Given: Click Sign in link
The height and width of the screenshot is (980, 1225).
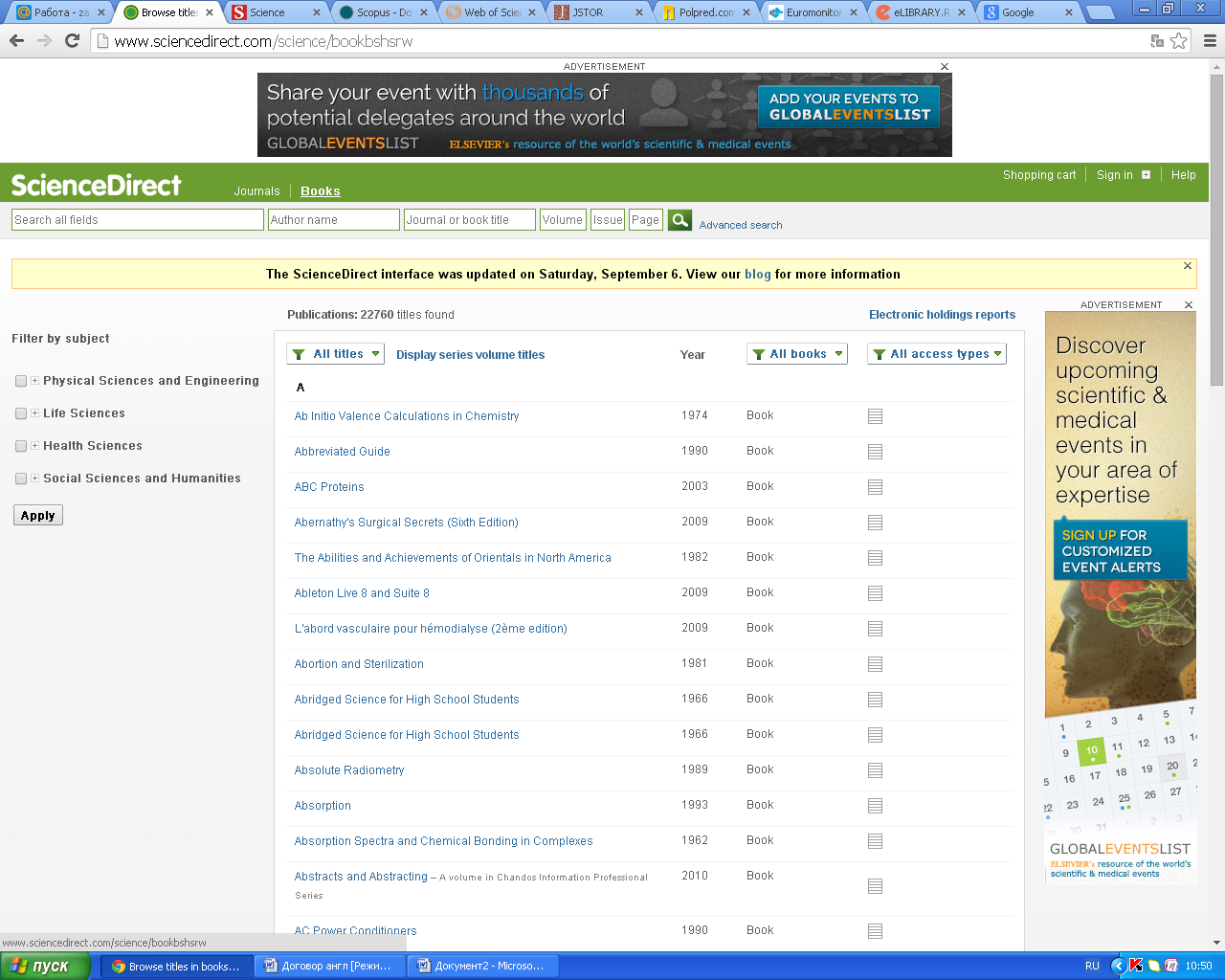Looking at the screenshot, I should (x=1114, y=175).
